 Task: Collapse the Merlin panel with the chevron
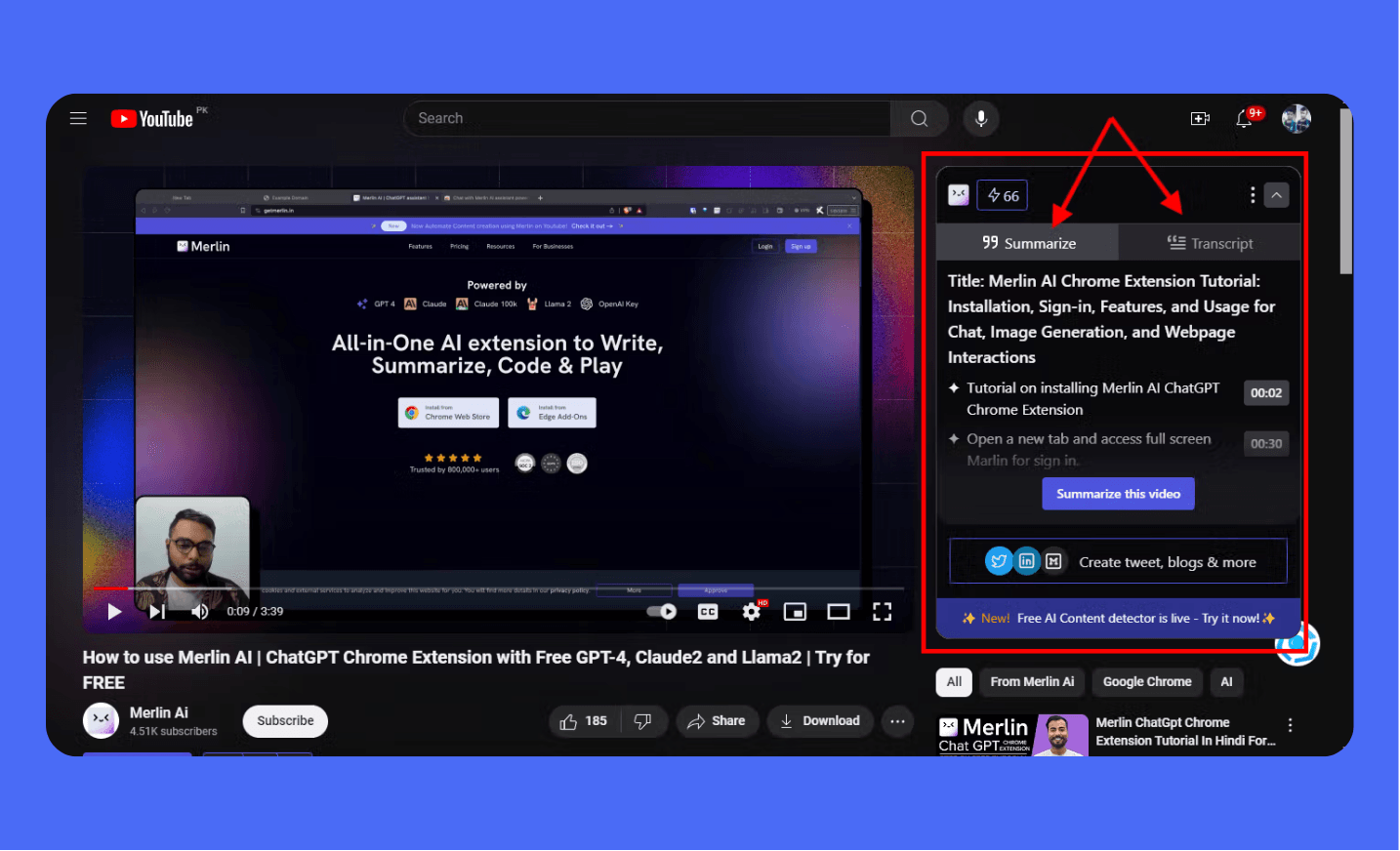coord(1276,195)
